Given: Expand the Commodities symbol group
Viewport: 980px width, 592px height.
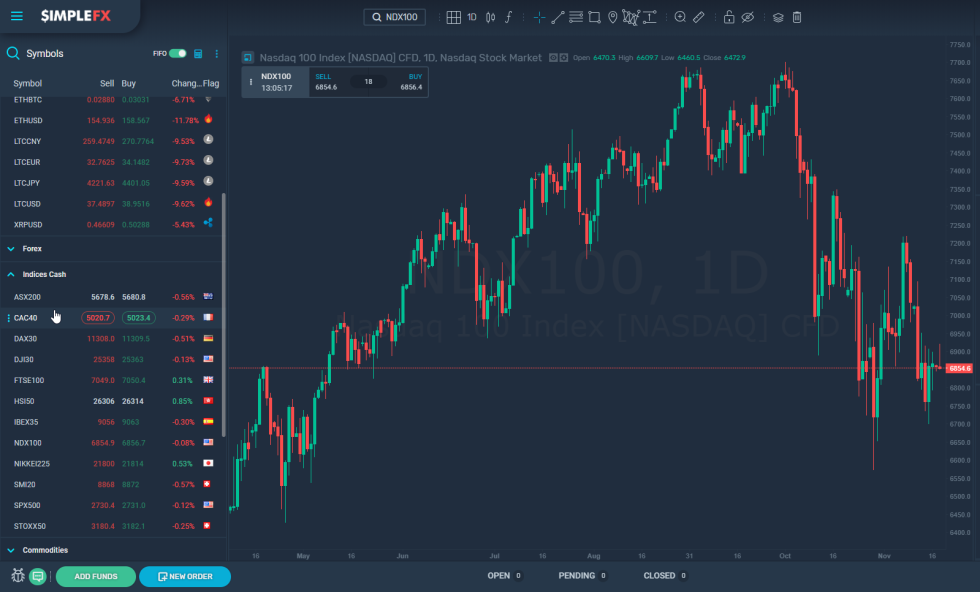Looking at the screenshot, I should 43,550.
